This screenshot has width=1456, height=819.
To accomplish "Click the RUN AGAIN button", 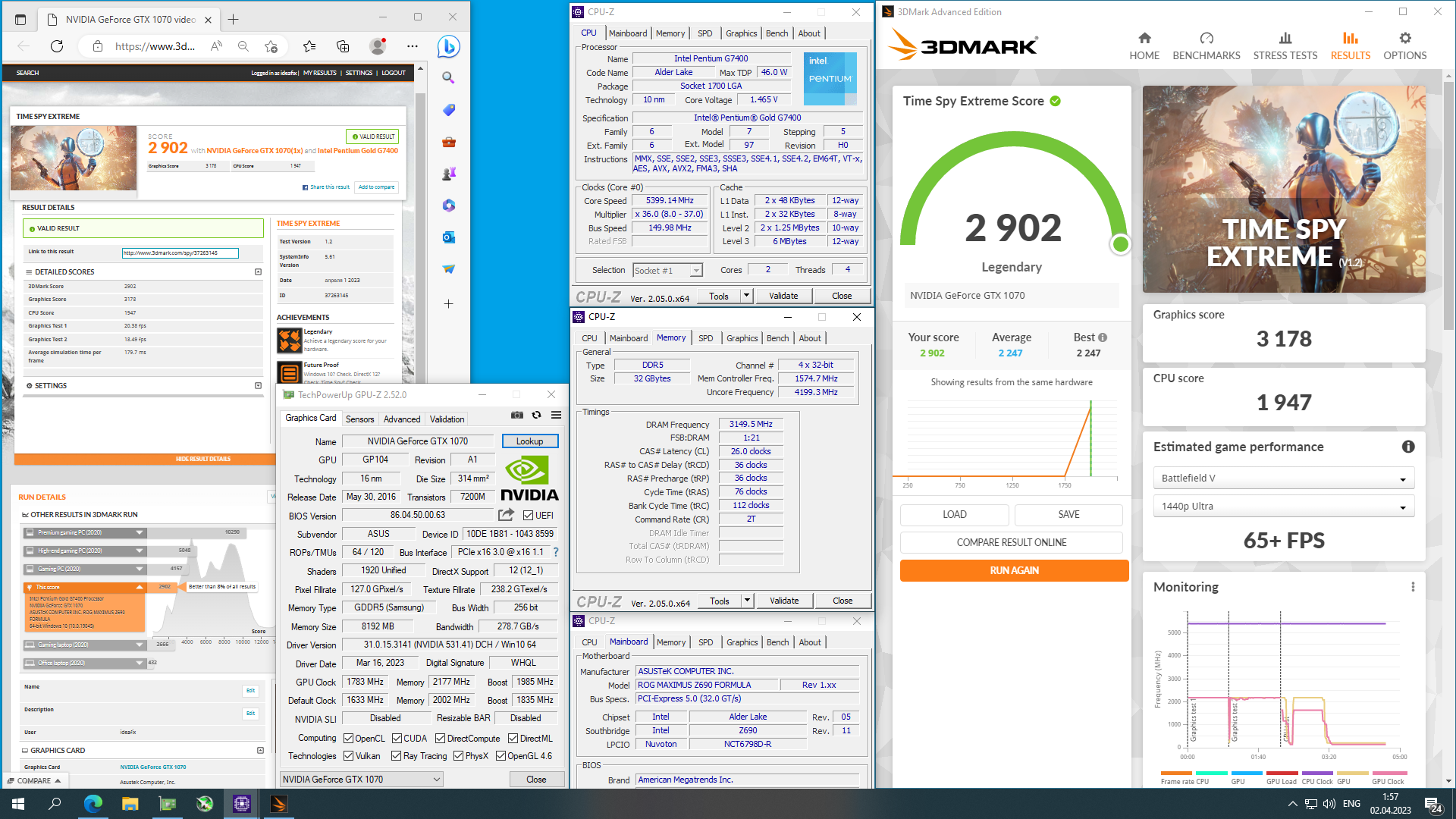I will (1014, 570).
